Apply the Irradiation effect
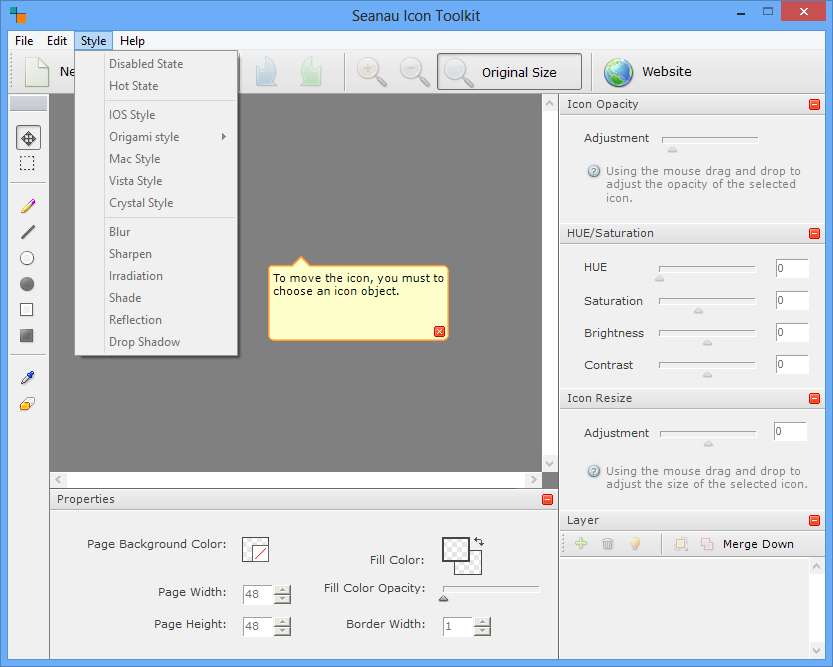 (156, 276)
